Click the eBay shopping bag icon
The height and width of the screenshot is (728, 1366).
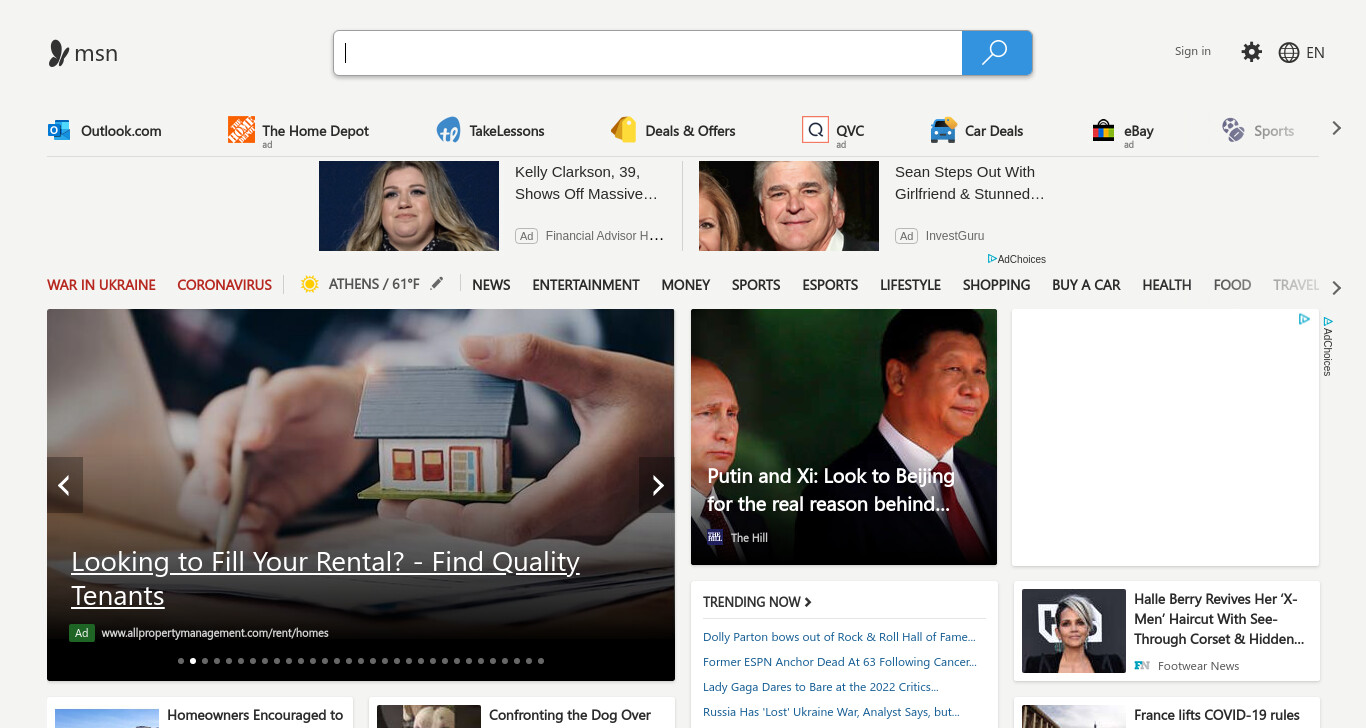click(x=1103, y=130)
